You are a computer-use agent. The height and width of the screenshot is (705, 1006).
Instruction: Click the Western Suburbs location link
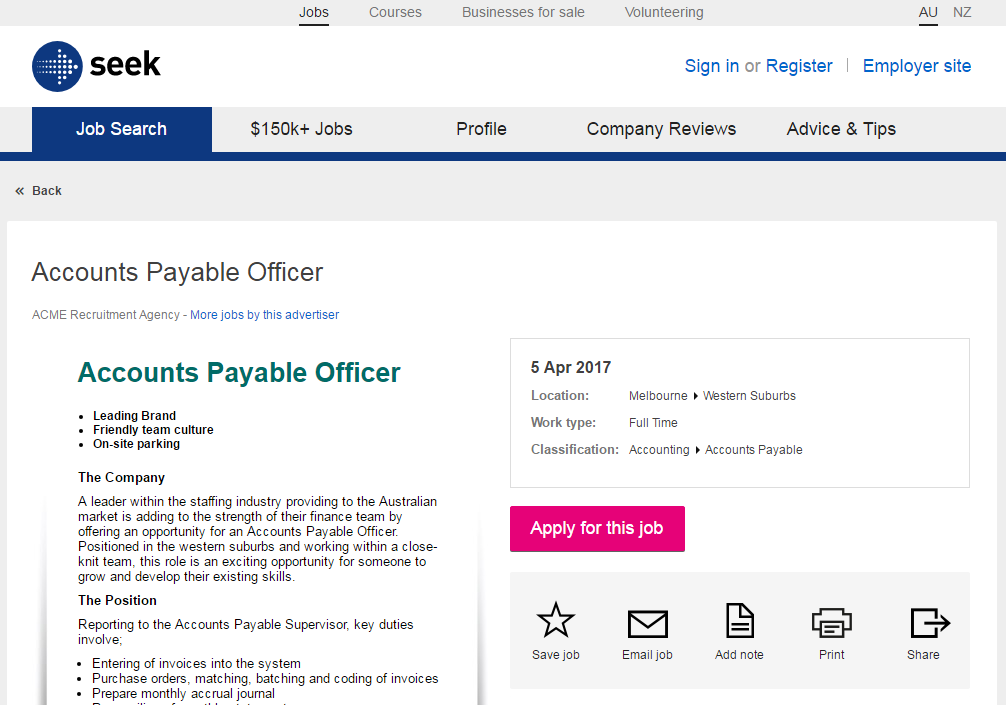(x=749, y=396)
